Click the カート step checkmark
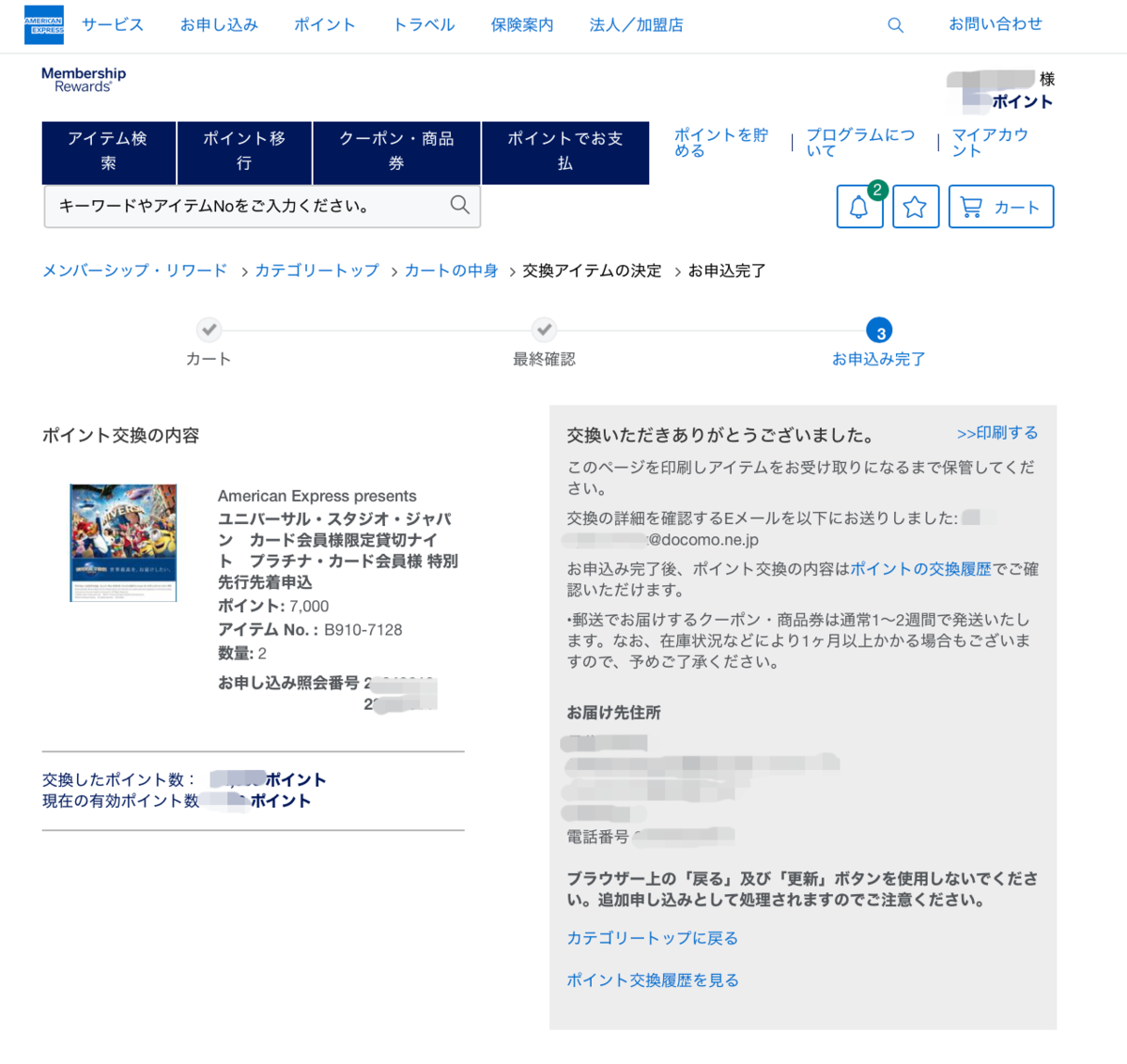Viewport: 1127px width, 1064px height. point(208,330)
